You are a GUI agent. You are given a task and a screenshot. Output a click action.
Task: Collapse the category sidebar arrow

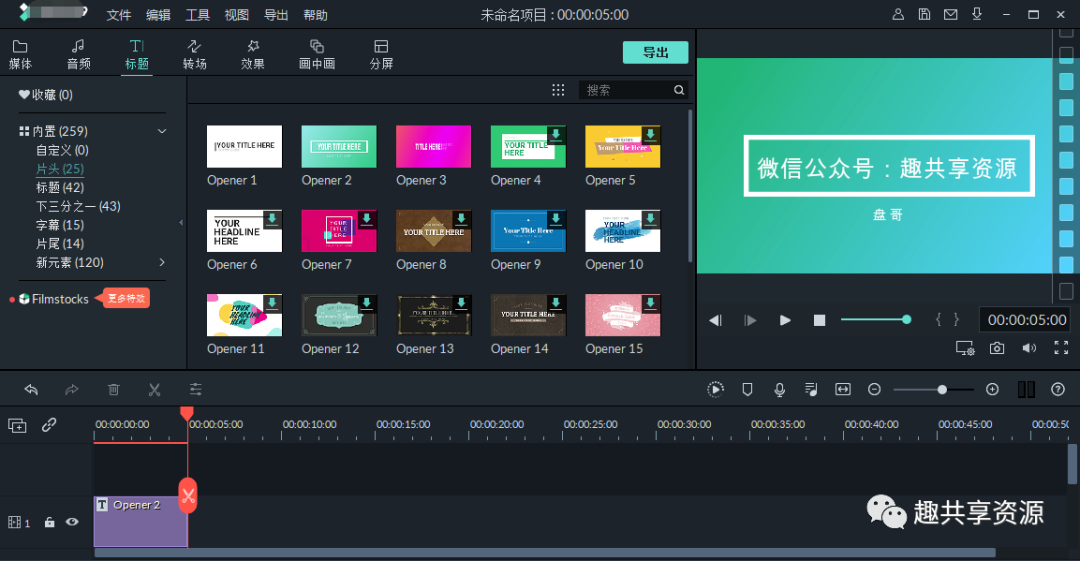click(x=181, y=222)
